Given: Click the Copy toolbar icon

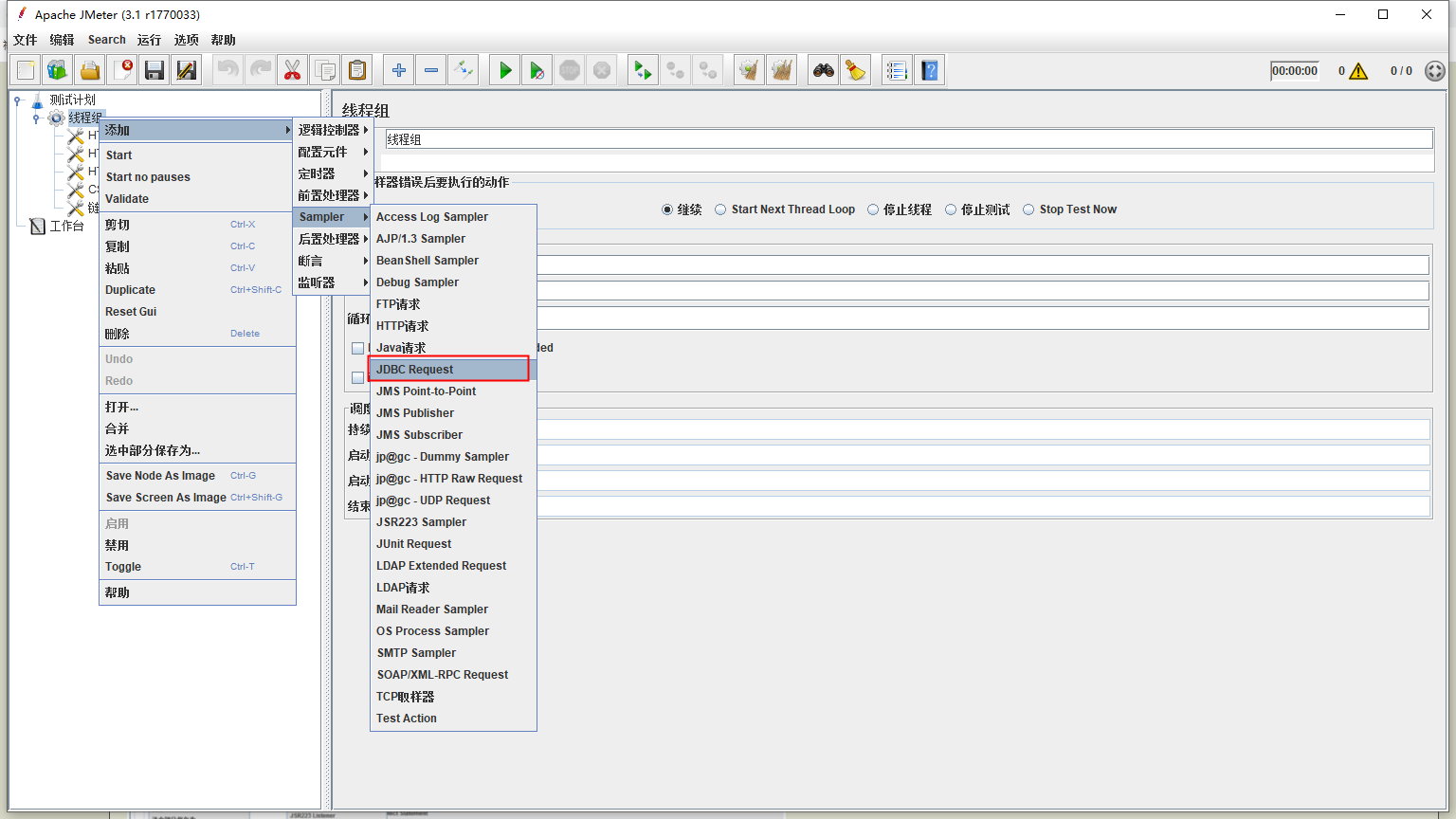Looking at the screenshot, I should 325,70.
